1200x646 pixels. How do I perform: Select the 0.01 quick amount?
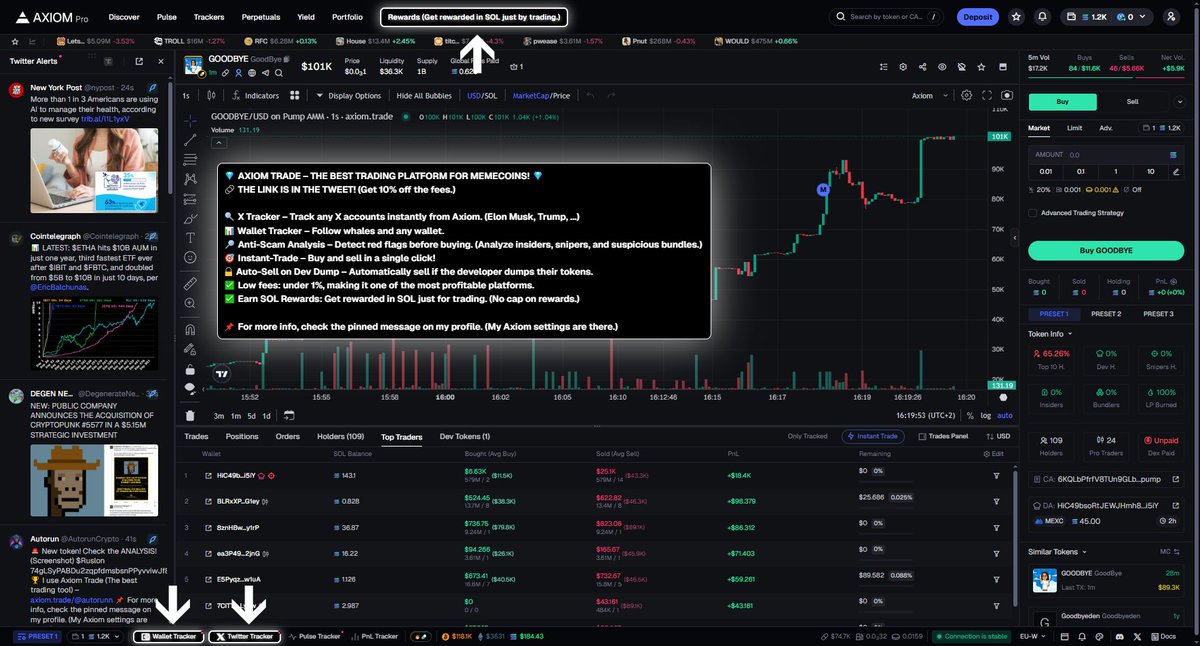(1046, 171)
